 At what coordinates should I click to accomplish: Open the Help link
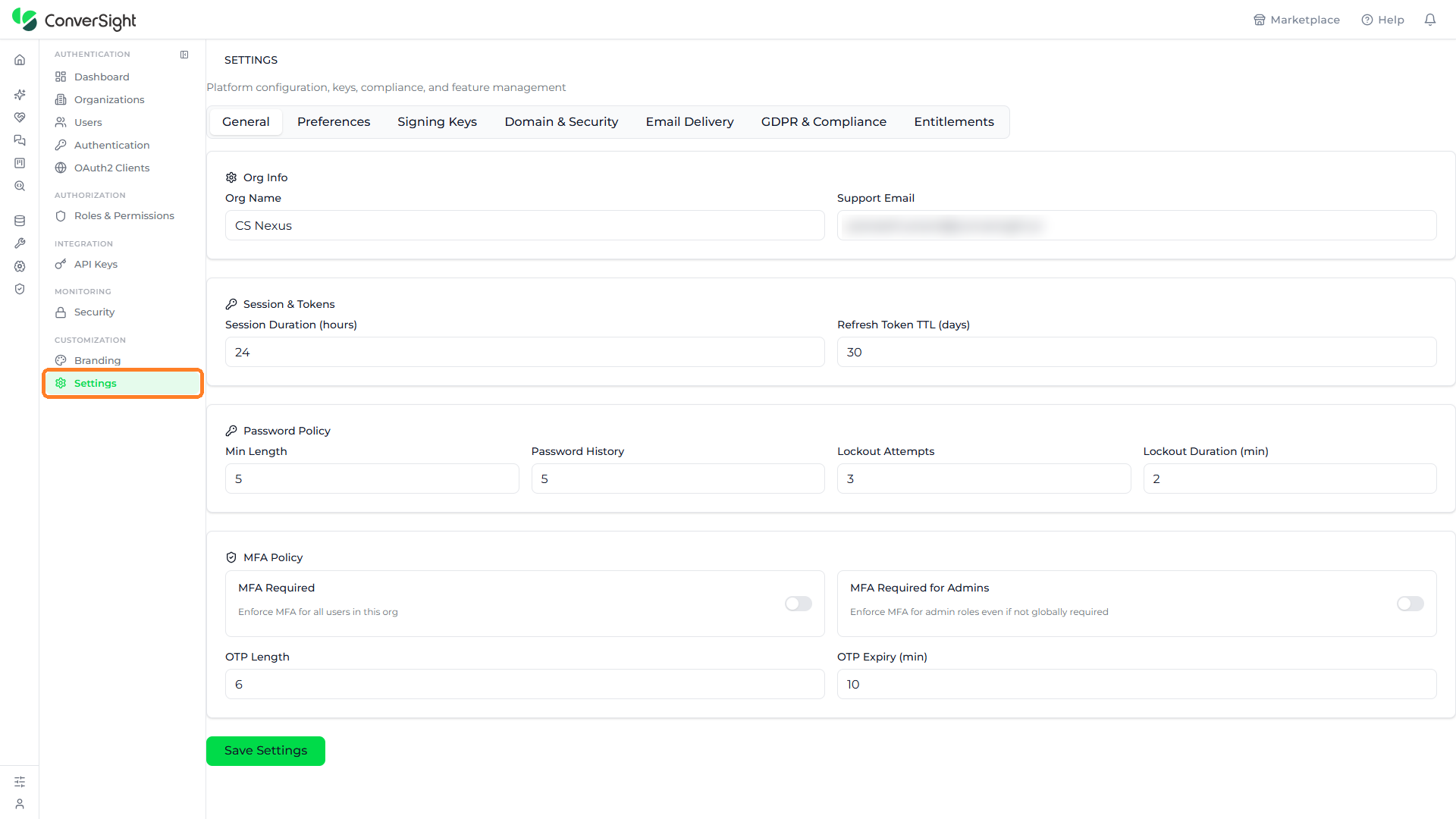(x=1383, y=20)
